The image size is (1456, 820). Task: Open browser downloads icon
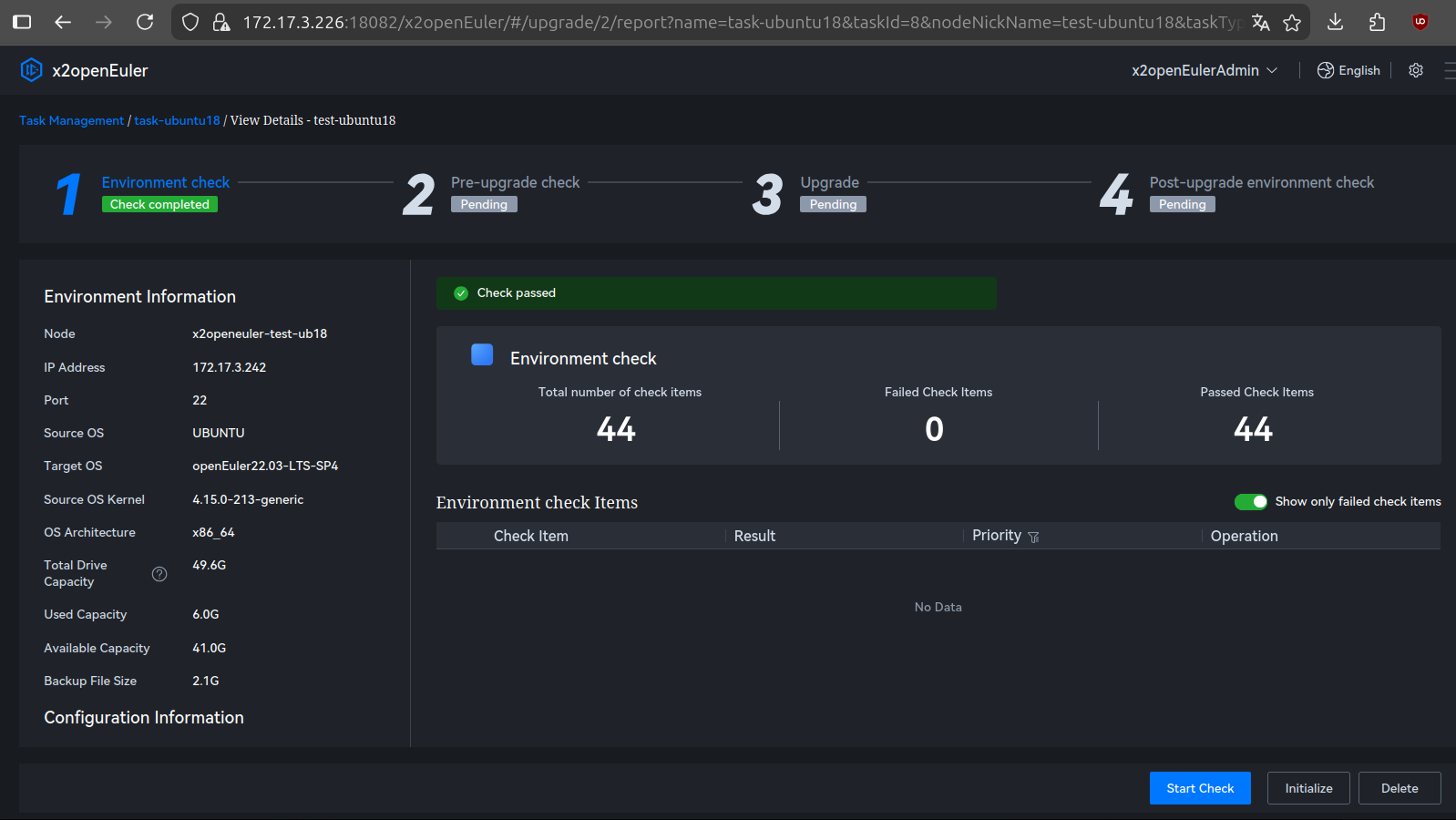coord(1335,22)
